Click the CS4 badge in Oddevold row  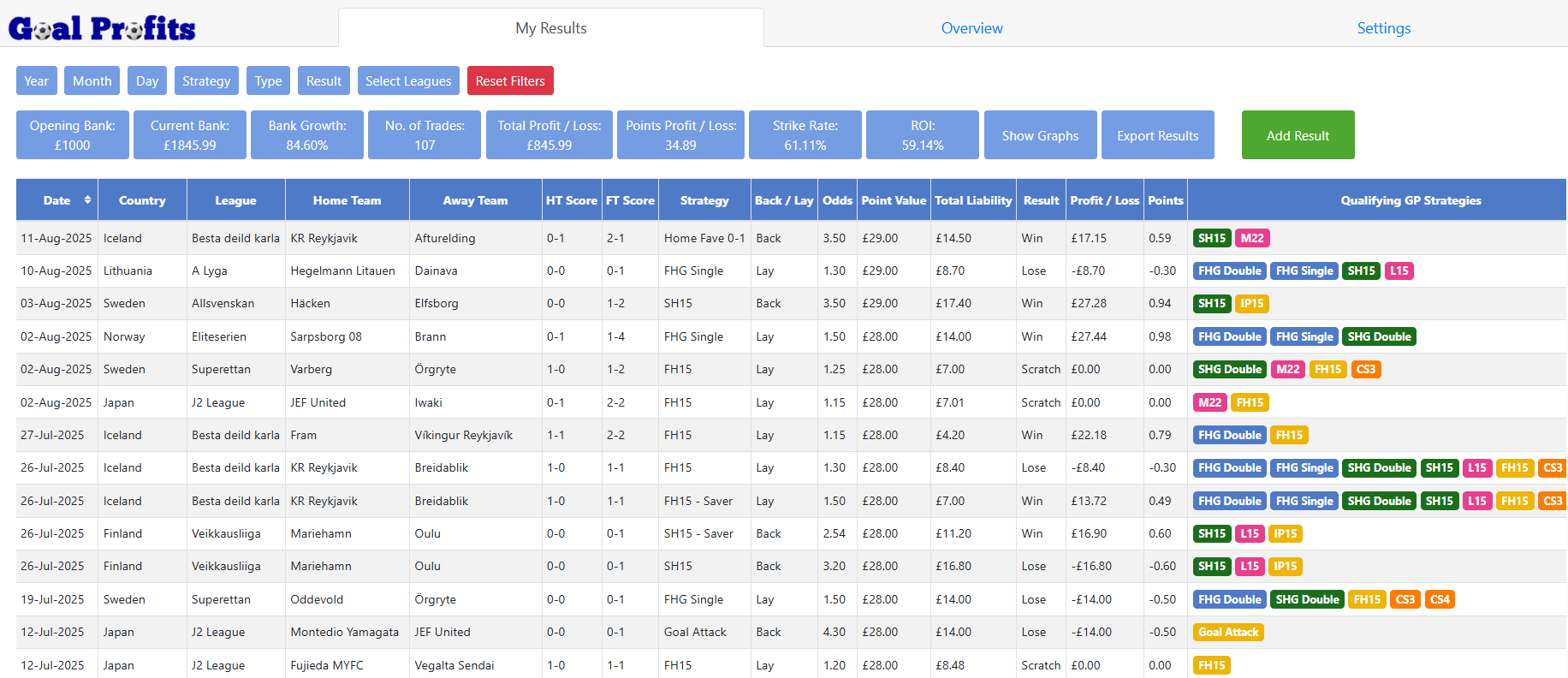(1440, 600)
